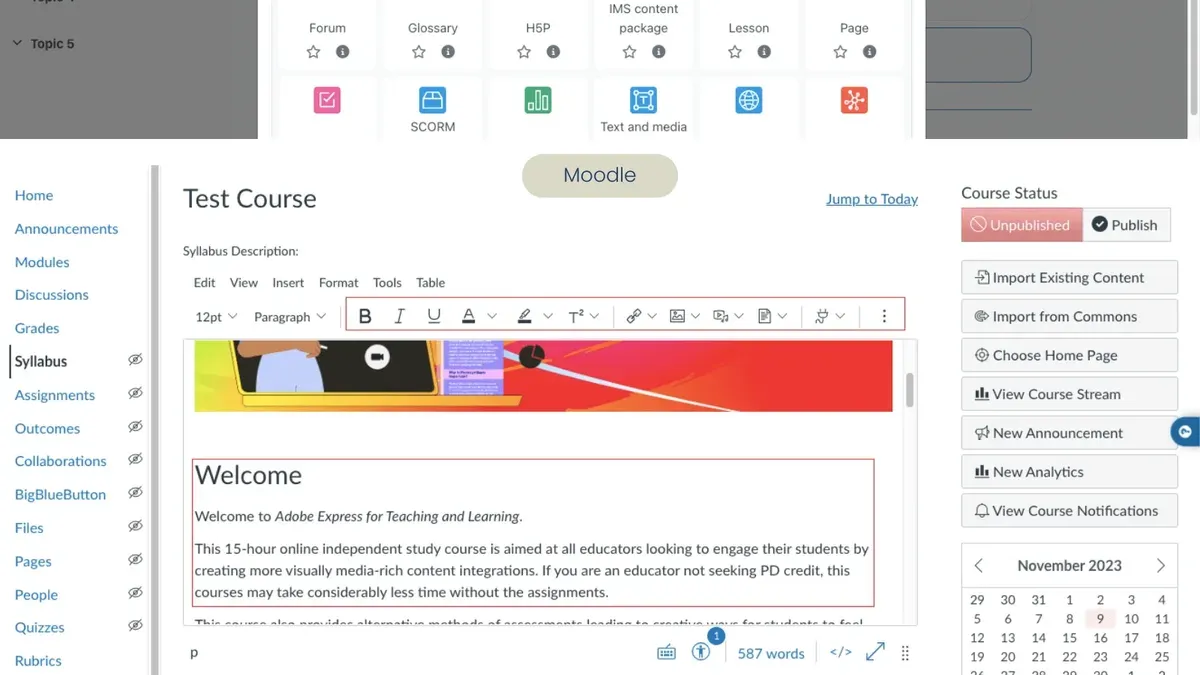Click the green bar chart activity icon
Image resolution: width=1200 pixels, height=675 pixels.
click(x=538, y=100)
